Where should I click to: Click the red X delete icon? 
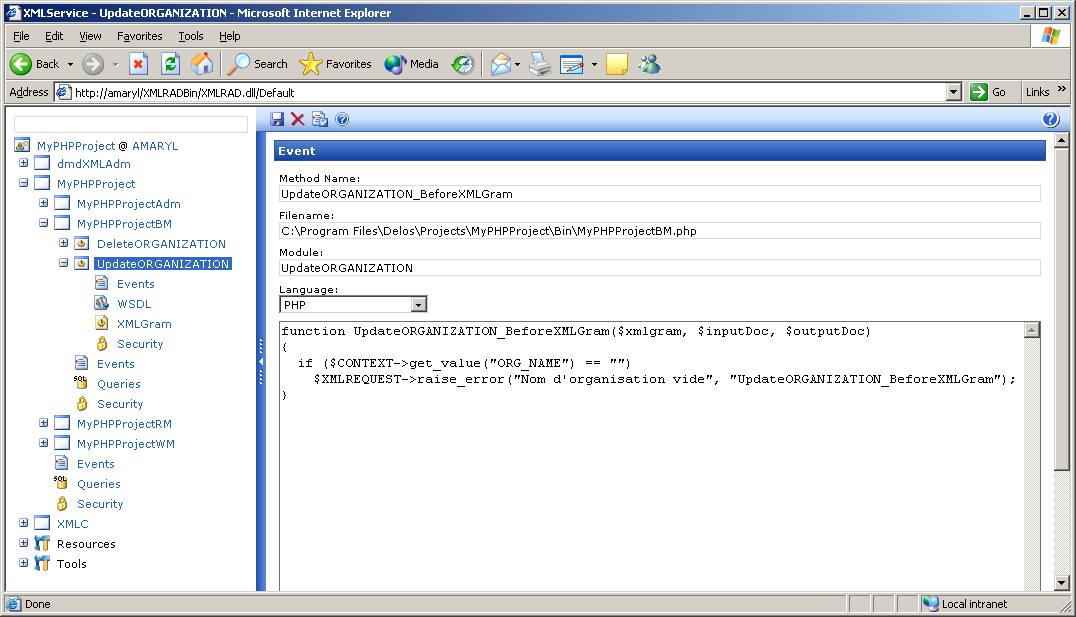click(x=298, y=119)
